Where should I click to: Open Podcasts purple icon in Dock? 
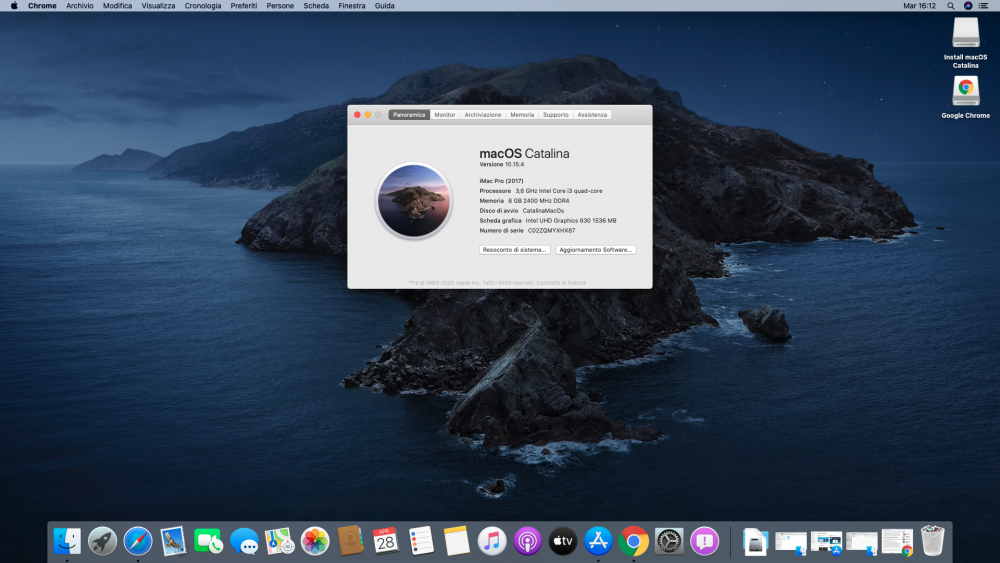pos(527,541)
